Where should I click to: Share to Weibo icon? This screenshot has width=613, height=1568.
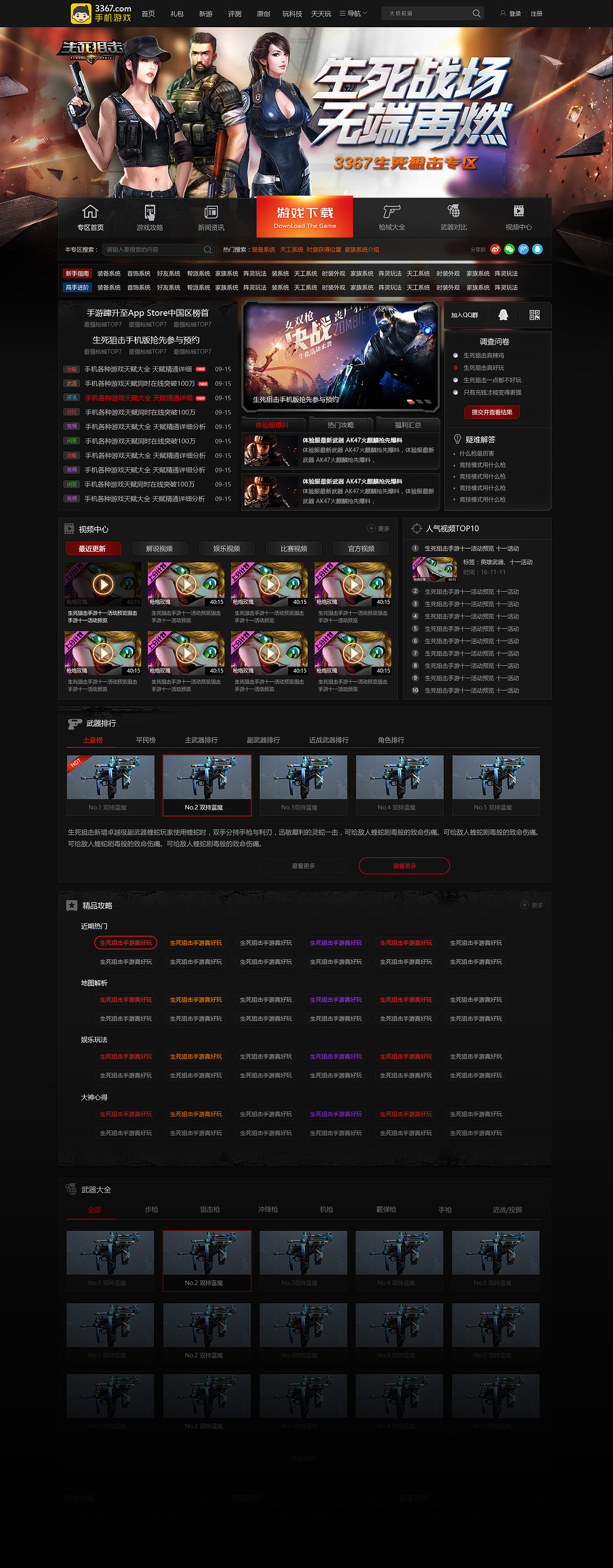[x=495, y=249]
